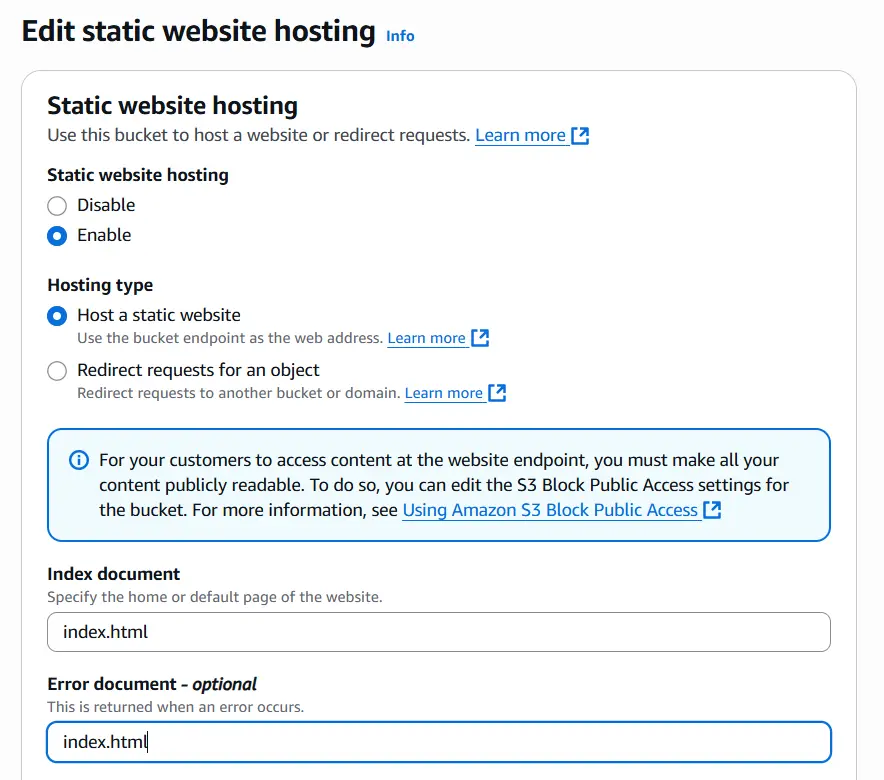Open Using Amazon S3 Block Public Access link
This screenshot has height=780, width=884.
549,510
